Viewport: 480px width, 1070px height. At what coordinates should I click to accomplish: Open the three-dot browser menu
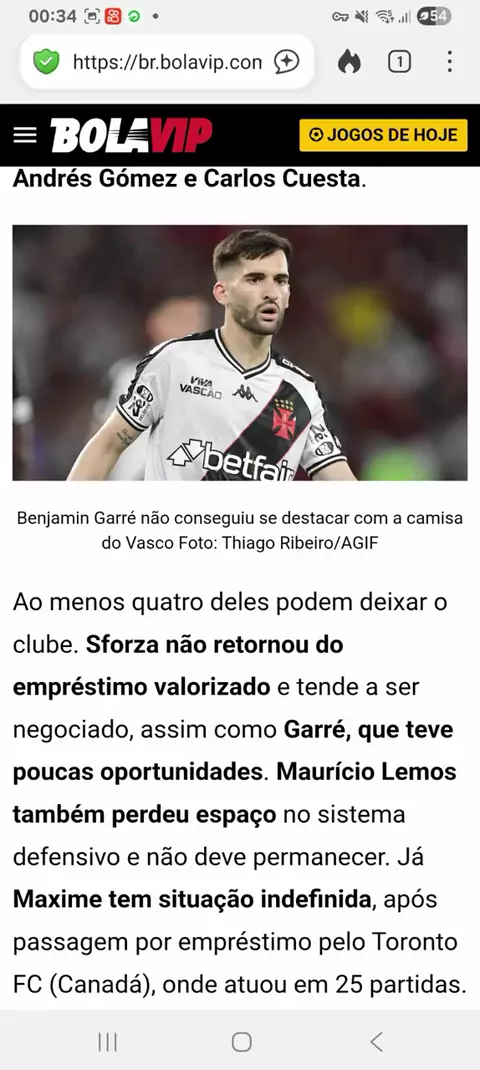(x=449, y=61)
